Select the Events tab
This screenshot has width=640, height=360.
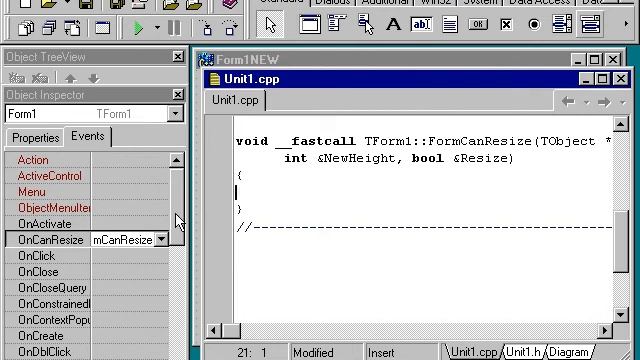[x=88, y=136]
